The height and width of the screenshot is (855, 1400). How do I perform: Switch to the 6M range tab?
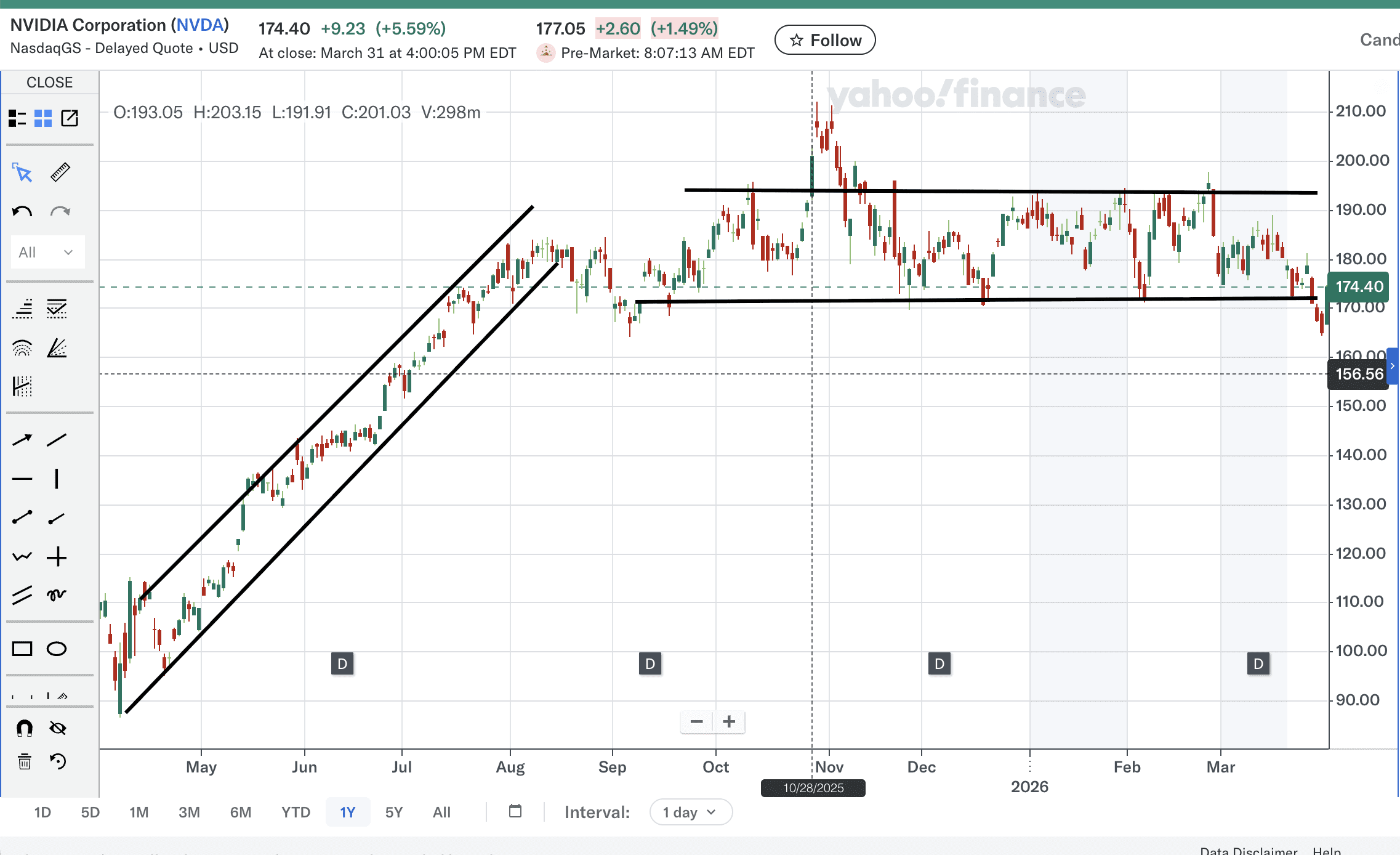(240, 812)
